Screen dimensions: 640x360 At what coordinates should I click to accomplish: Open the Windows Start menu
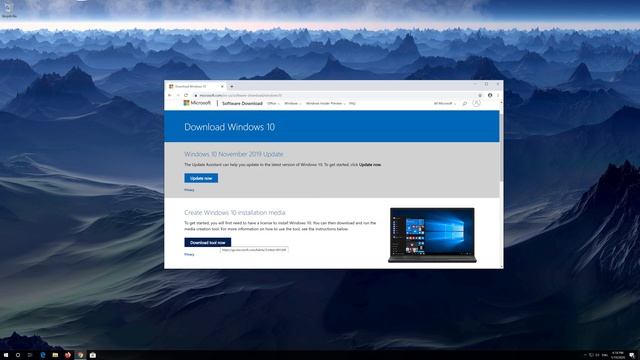click(x=6, y=355)
